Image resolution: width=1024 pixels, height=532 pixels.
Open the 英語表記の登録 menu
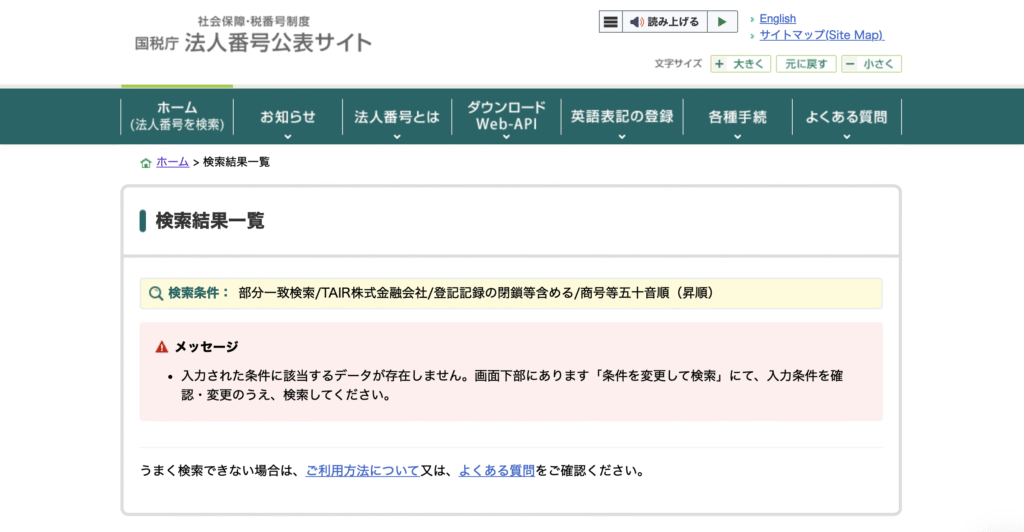tap(622, 117)
